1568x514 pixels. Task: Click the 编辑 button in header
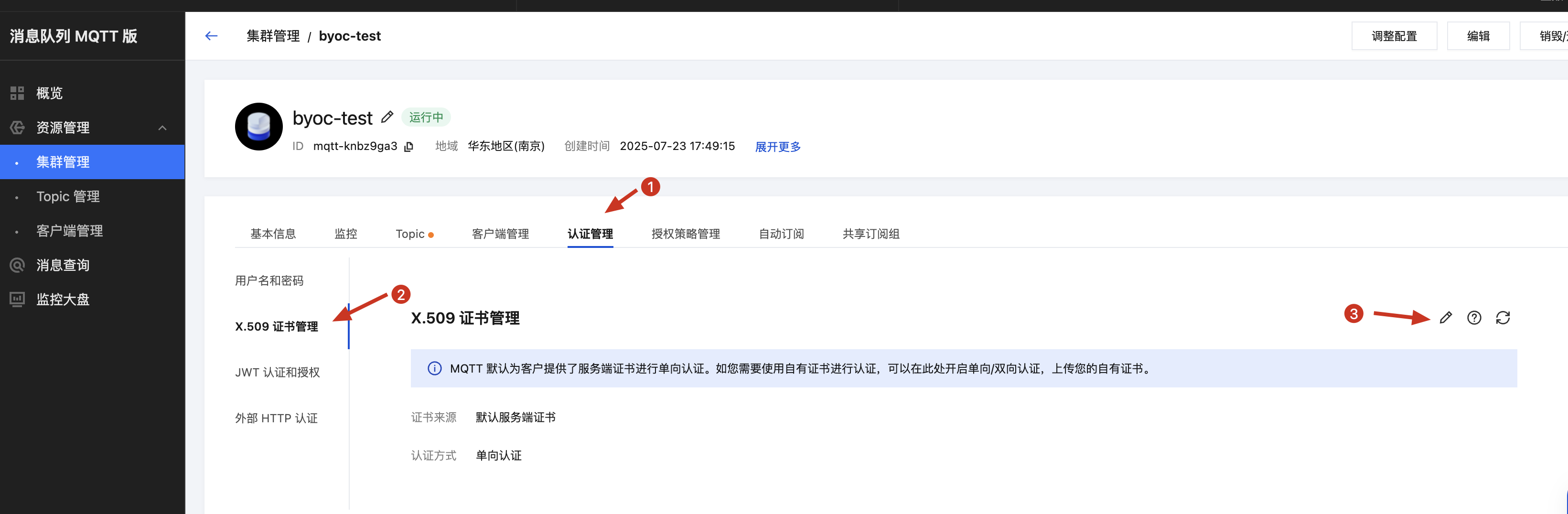pos(1477,36)
